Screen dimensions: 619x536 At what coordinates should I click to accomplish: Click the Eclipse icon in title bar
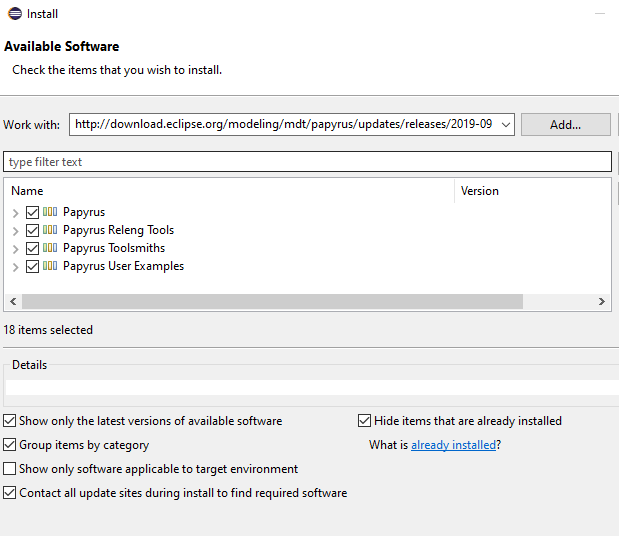(x=11, y=14)
